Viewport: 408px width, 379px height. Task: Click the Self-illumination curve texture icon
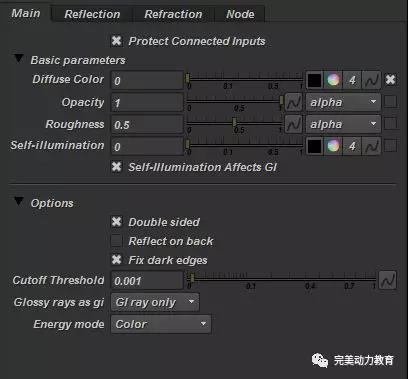371,146
